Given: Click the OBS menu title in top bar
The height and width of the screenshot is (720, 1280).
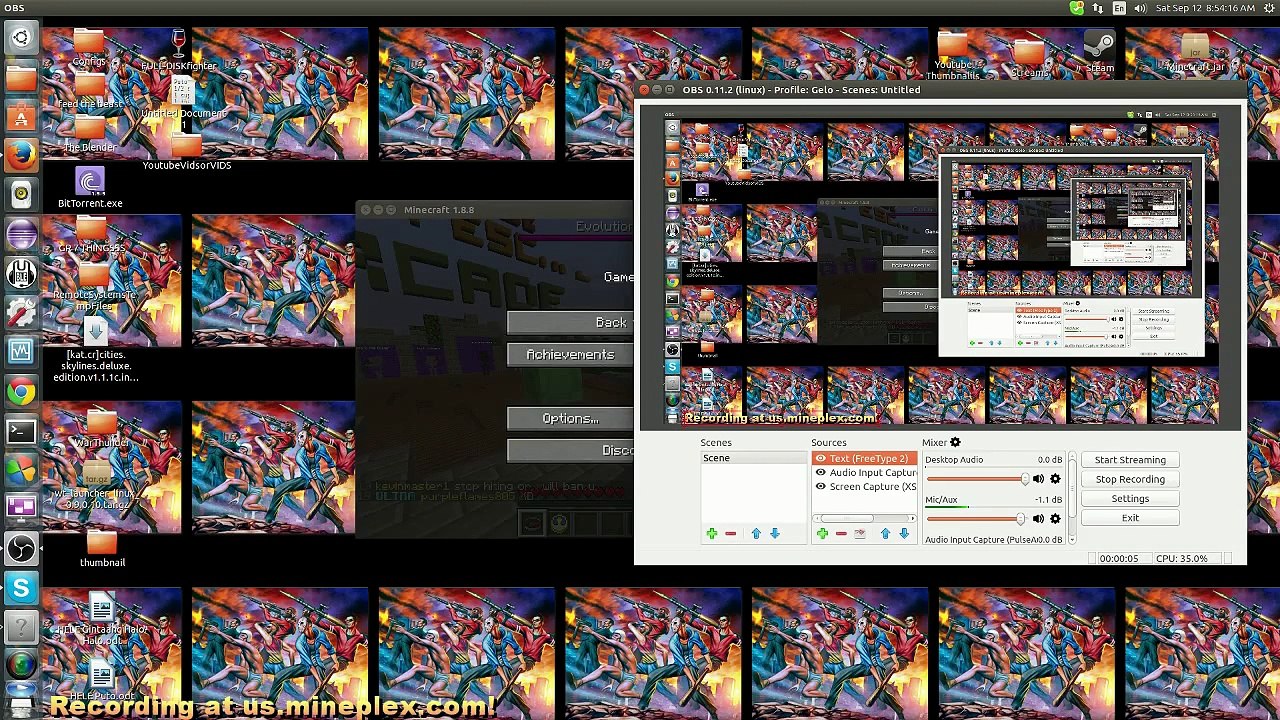Looking at the screenshot, I should [14, 8].
